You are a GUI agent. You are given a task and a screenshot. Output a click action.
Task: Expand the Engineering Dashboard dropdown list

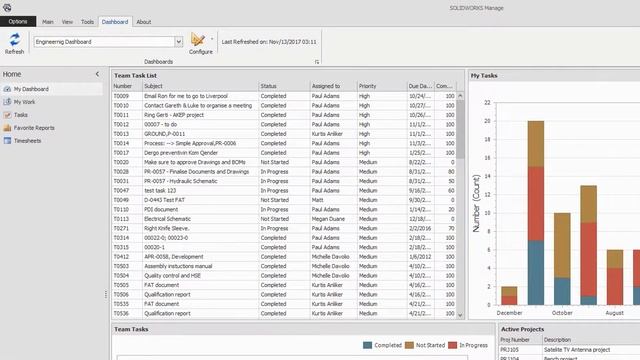pos(178,42)
